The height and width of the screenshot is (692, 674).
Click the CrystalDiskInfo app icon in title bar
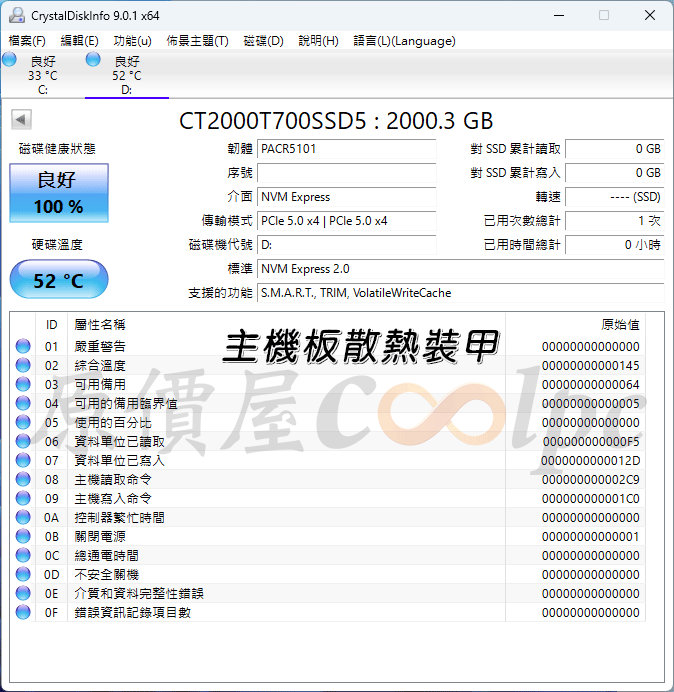17,15
